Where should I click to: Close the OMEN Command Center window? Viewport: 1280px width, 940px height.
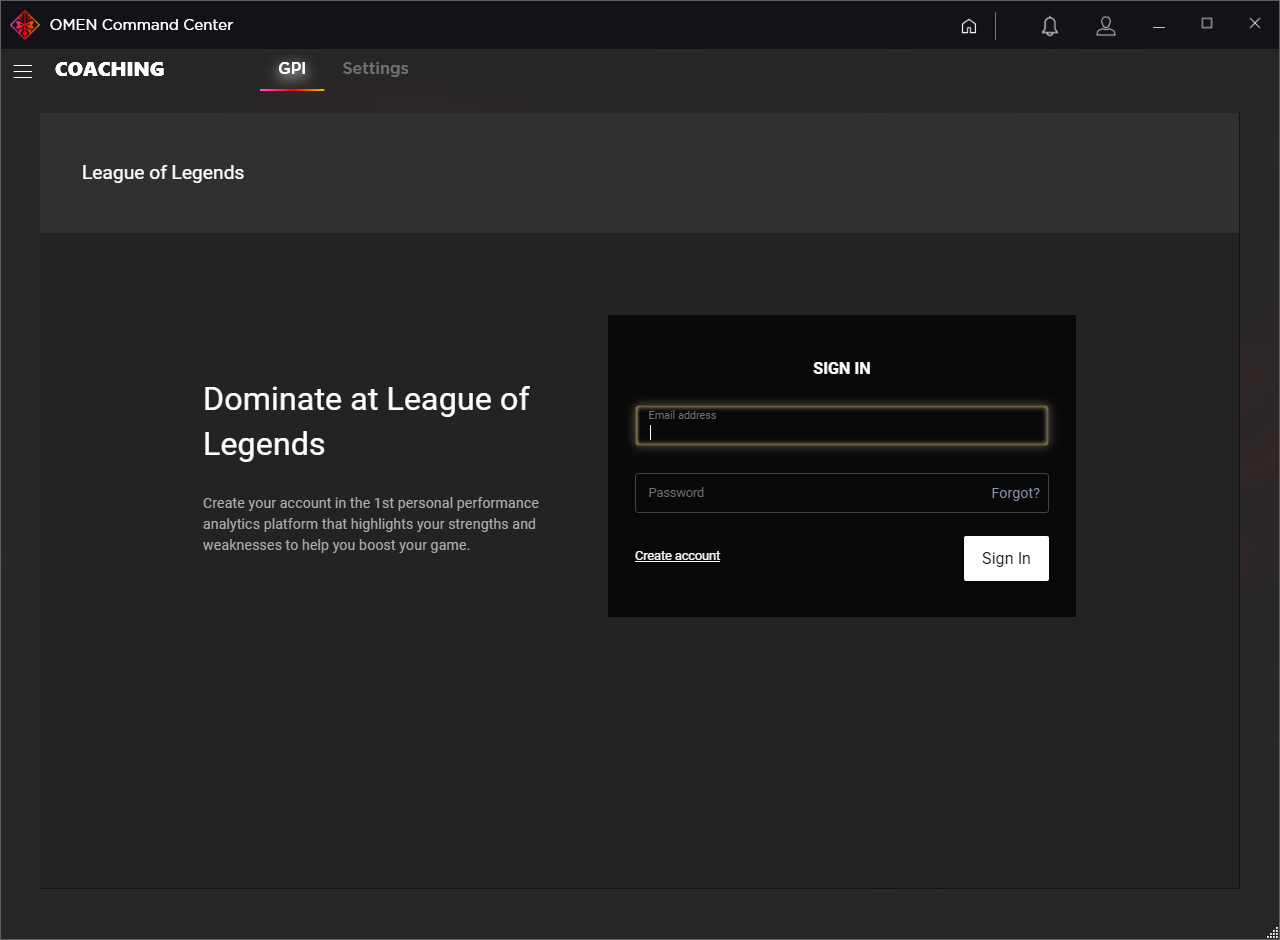click(1255, 24)
